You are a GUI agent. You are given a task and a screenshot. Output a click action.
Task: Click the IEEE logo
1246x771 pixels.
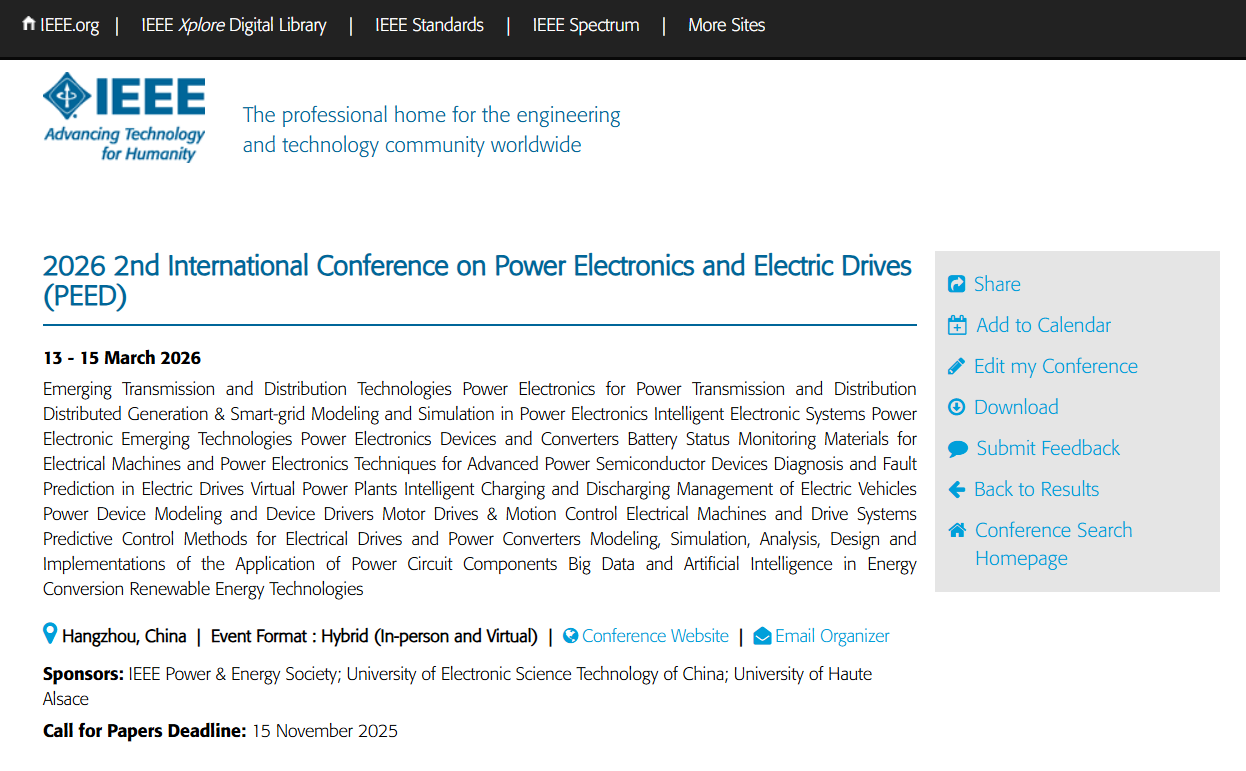[124, 116]
